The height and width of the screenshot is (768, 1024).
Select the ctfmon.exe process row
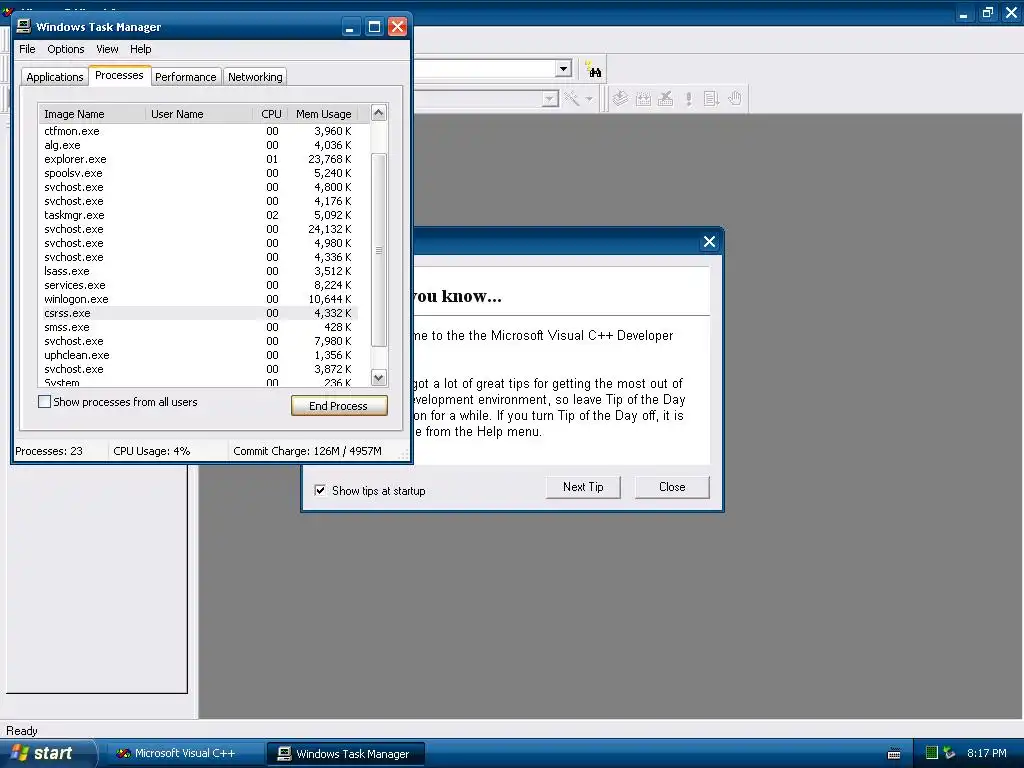(198, 131)
